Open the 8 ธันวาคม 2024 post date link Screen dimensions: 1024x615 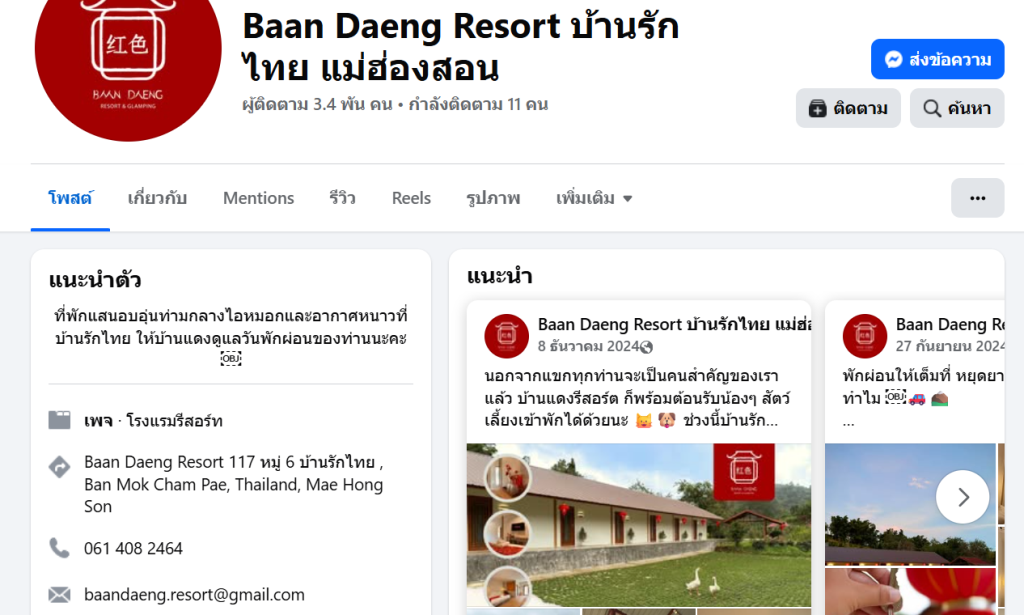click(x=588, y=346)
